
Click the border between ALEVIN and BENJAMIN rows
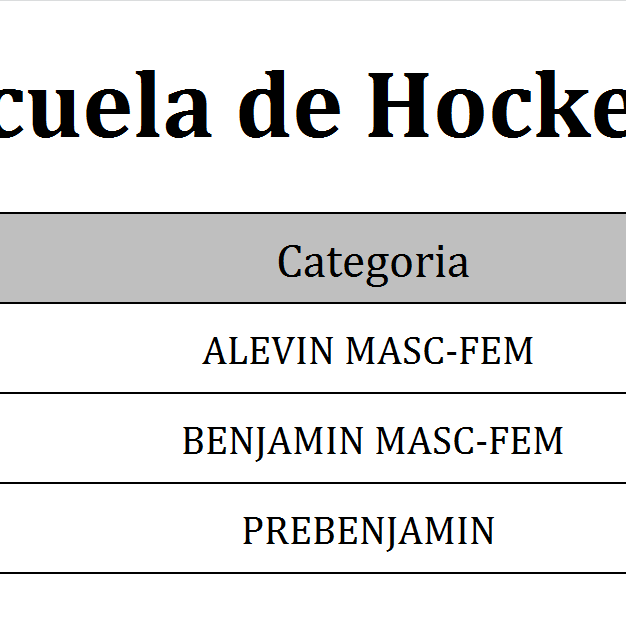click(x=313, y=393)
